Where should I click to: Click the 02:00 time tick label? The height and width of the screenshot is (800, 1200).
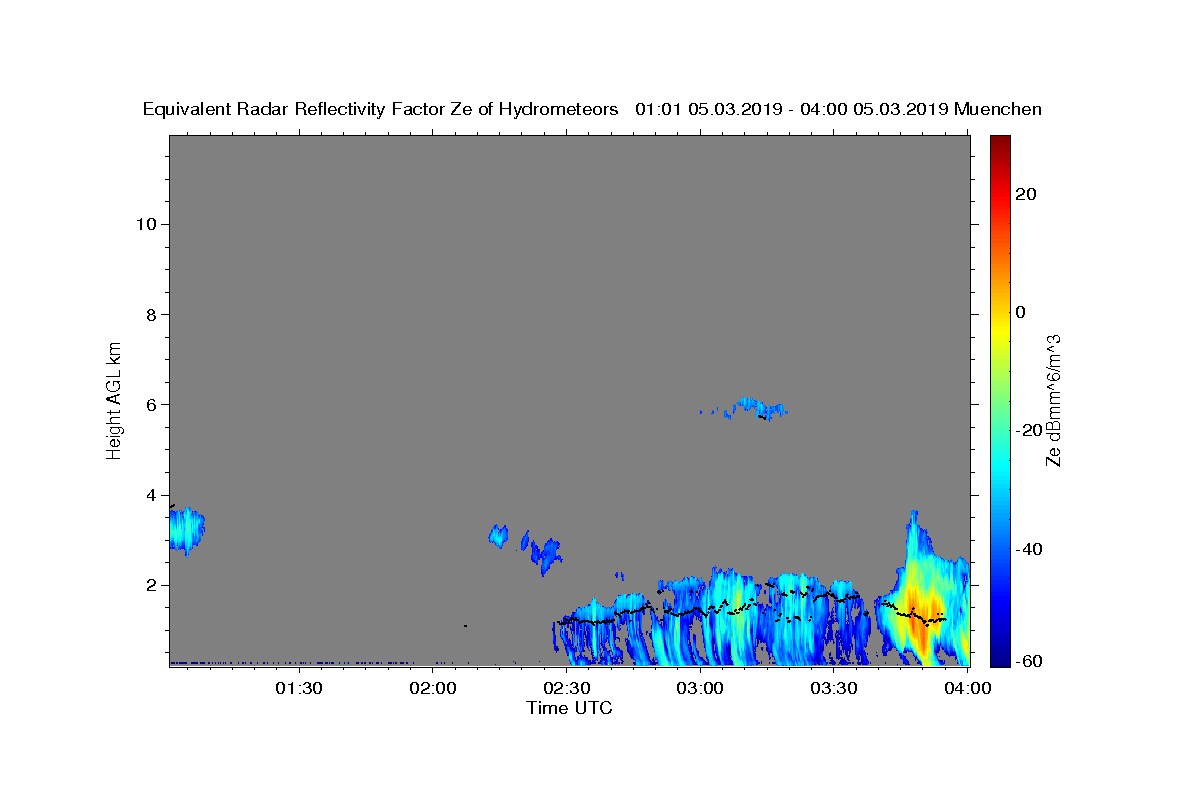pos(434,688)
